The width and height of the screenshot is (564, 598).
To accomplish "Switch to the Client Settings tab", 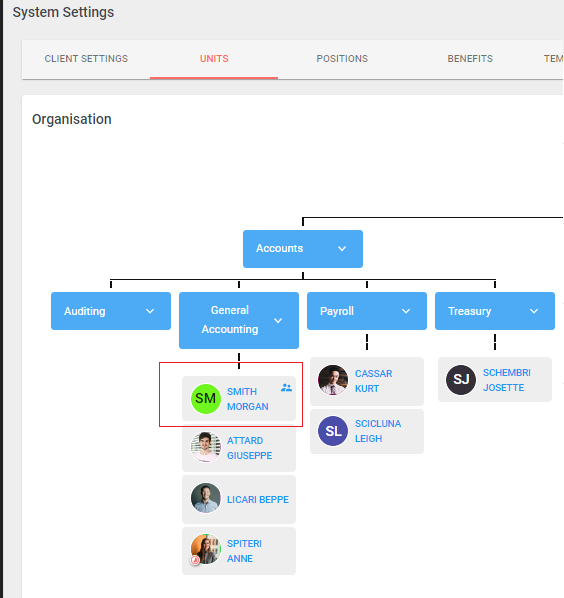I will (86, 59).
